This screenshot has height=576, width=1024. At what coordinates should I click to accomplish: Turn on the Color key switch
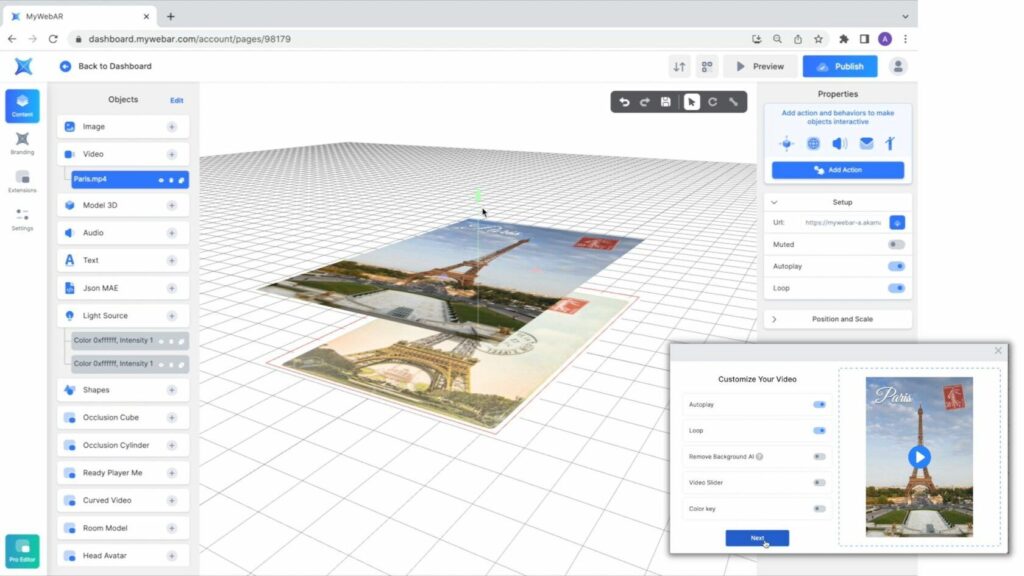point(819,509)
